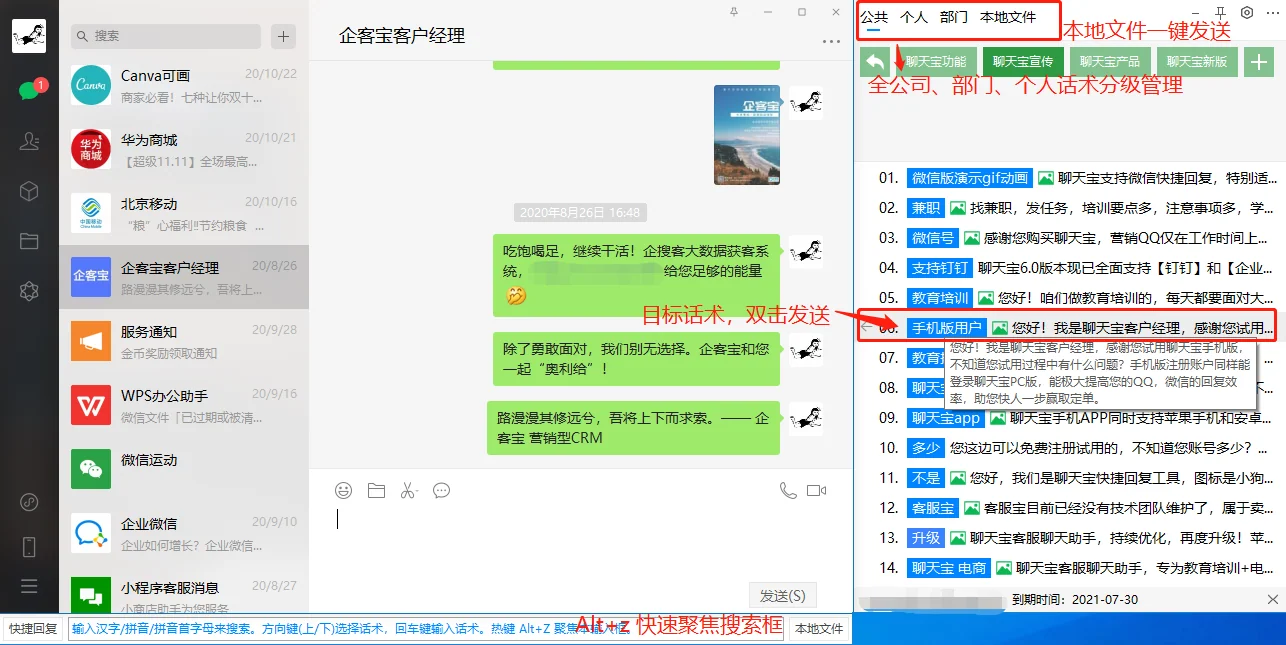Open the emoji picker in chat toolbar
Image resolution: width=1286 pixels, height=645 pixels.
(x=344, y=490)
